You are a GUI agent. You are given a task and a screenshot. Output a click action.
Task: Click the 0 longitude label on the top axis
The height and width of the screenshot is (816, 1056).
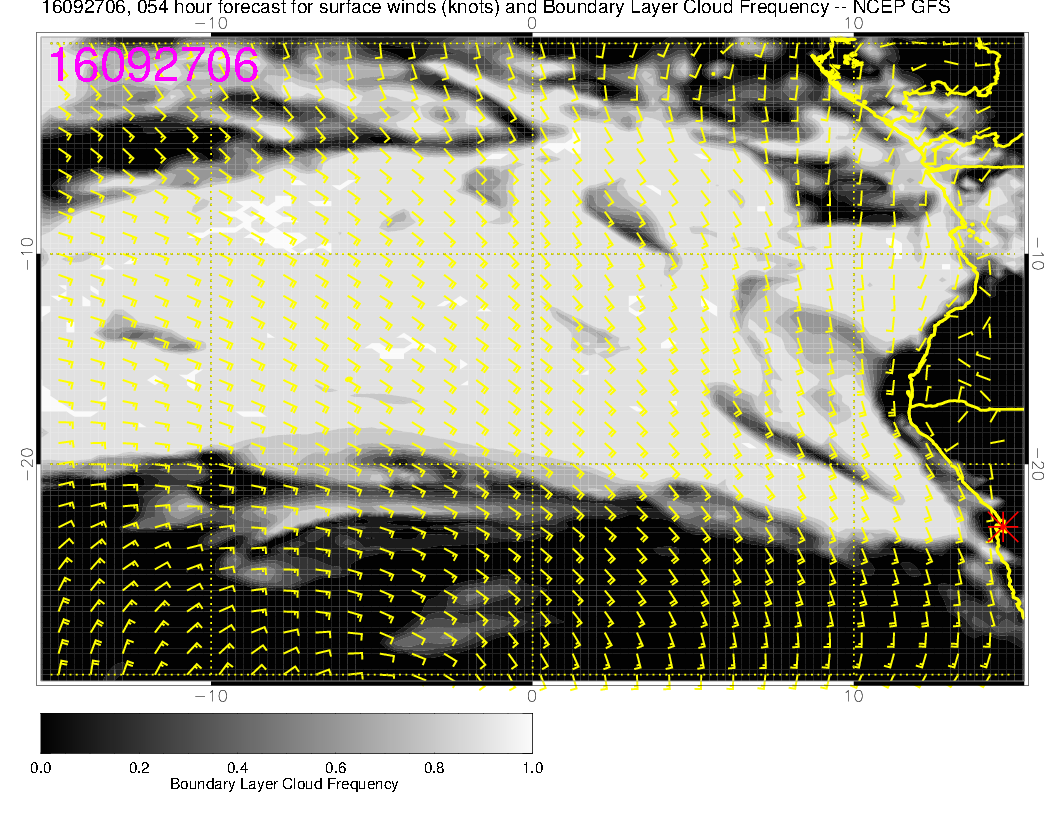532,23
